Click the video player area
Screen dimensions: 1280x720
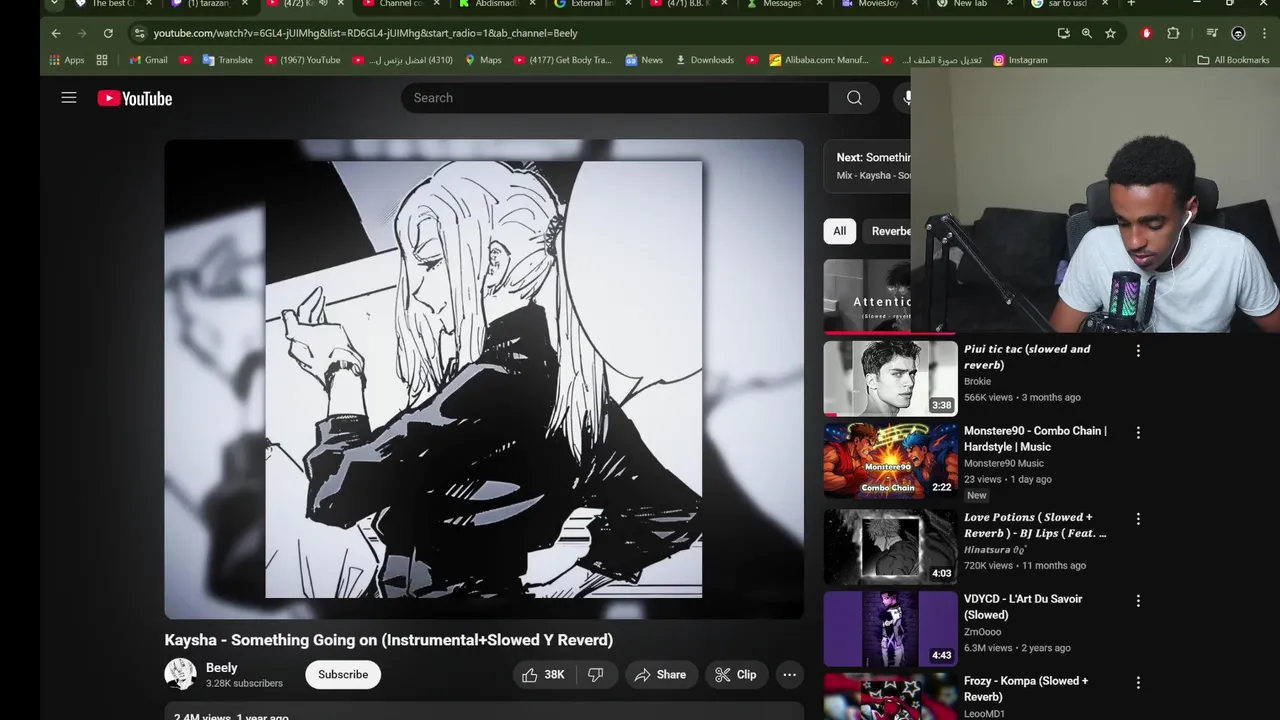(x=484, y=380)
